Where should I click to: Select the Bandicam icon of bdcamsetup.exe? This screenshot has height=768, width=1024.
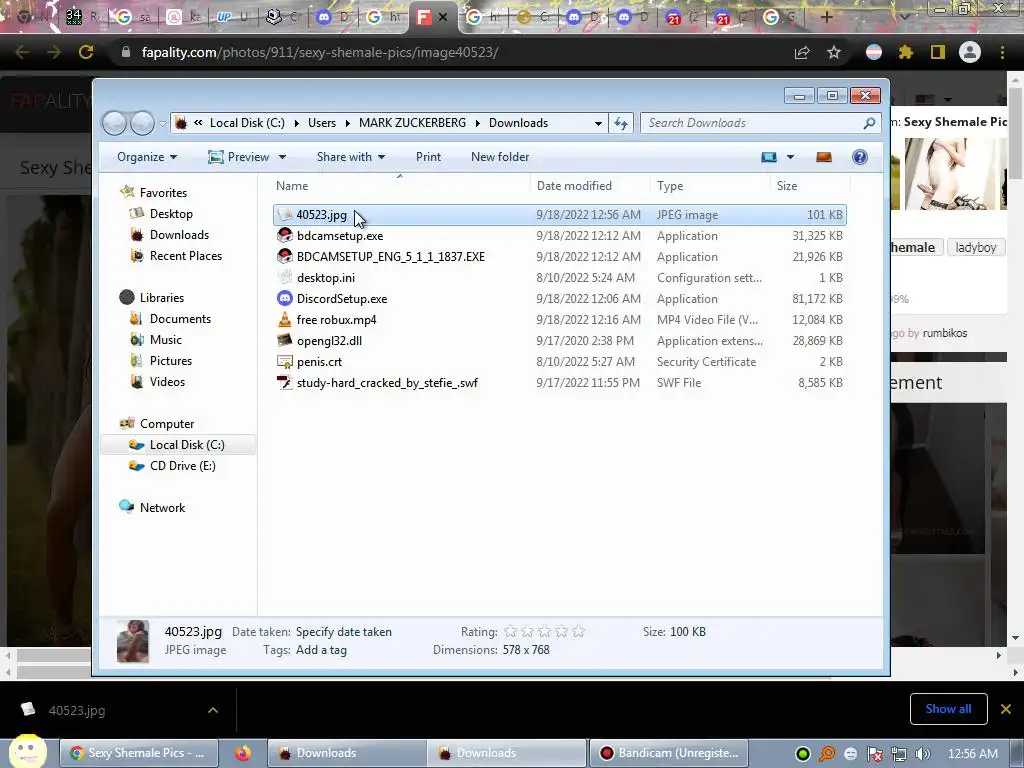[285, 236]
